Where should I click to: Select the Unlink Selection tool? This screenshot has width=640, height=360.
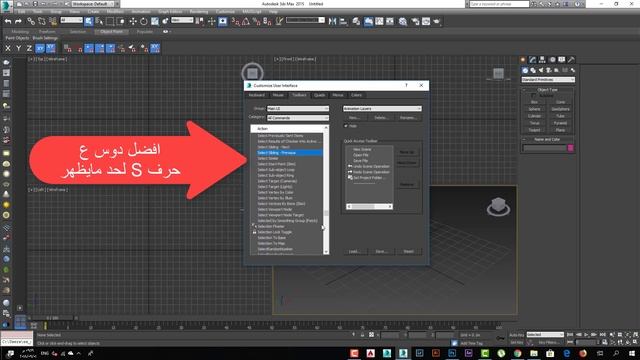(42, 21)
